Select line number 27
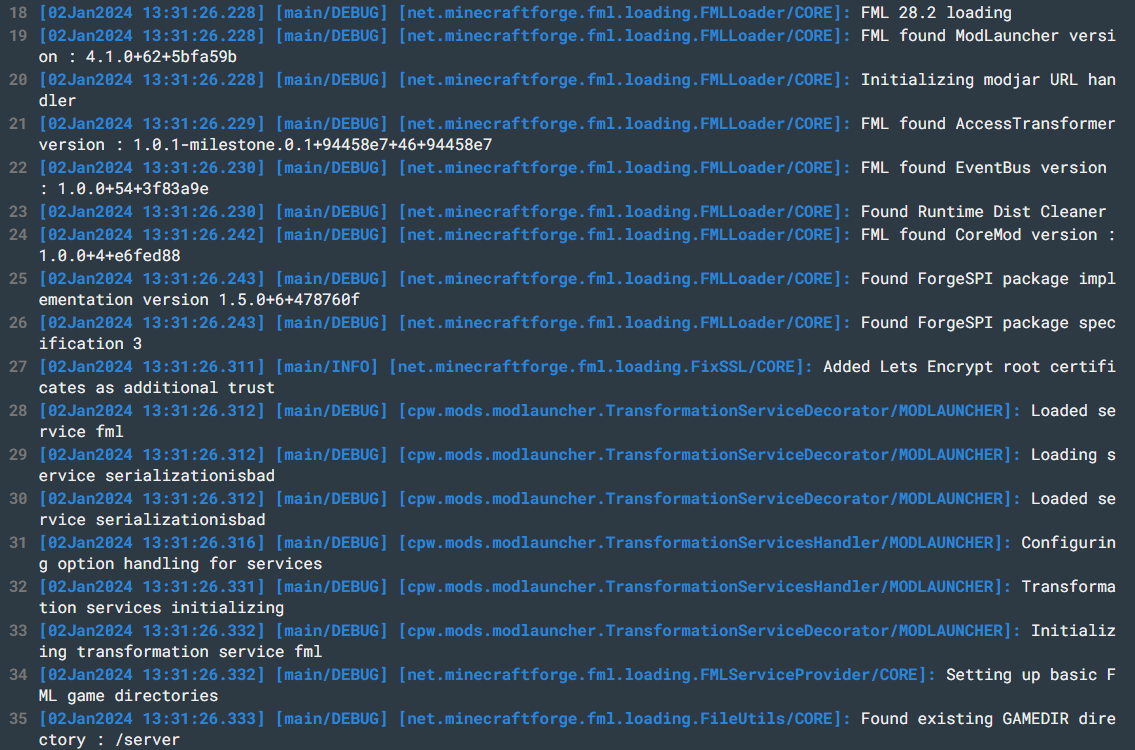Viewport: 1135px width, 750px height. pyautogui.click(x=18, y=367)
